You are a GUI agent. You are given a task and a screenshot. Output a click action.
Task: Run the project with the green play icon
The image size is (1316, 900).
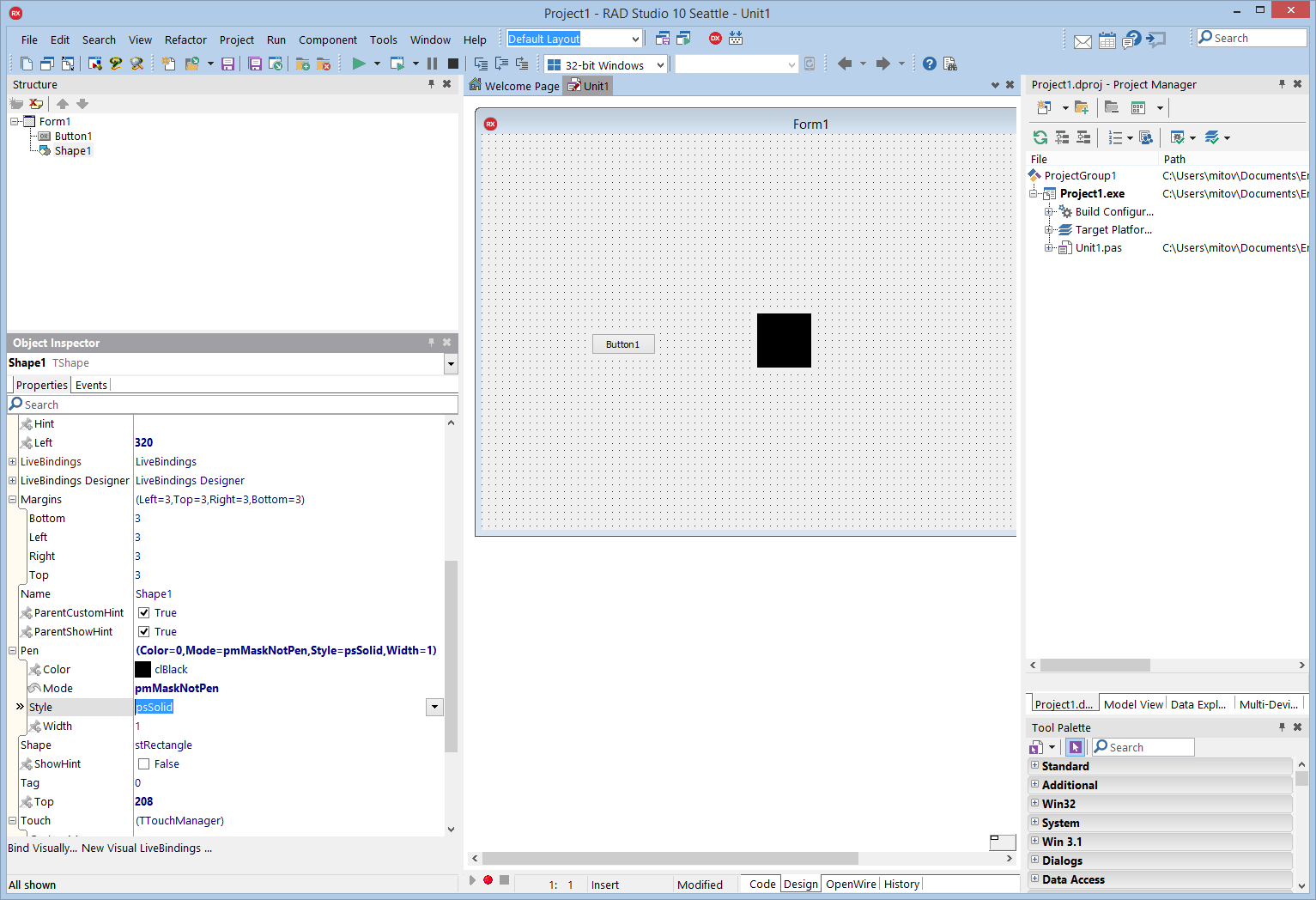(x=359, y=64)
